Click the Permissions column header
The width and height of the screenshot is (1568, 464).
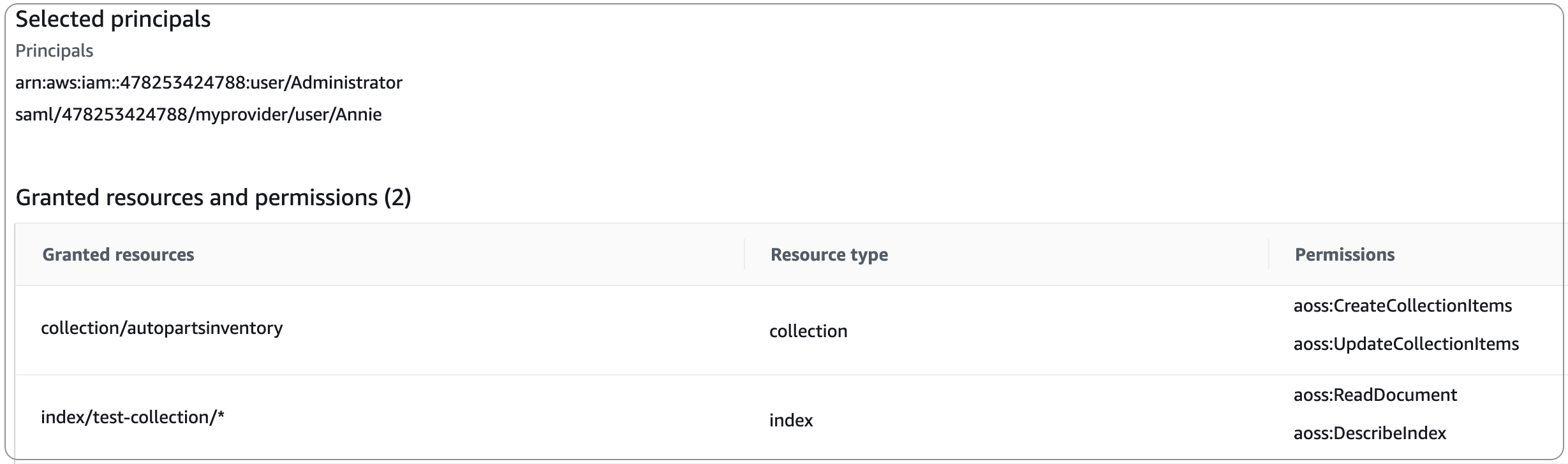click(x=1344, y=255)
